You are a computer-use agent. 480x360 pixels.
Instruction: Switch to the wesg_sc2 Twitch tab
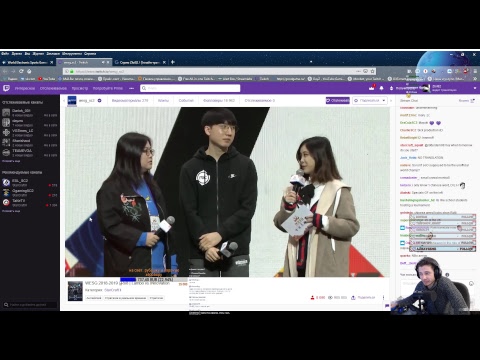[83, 62]
